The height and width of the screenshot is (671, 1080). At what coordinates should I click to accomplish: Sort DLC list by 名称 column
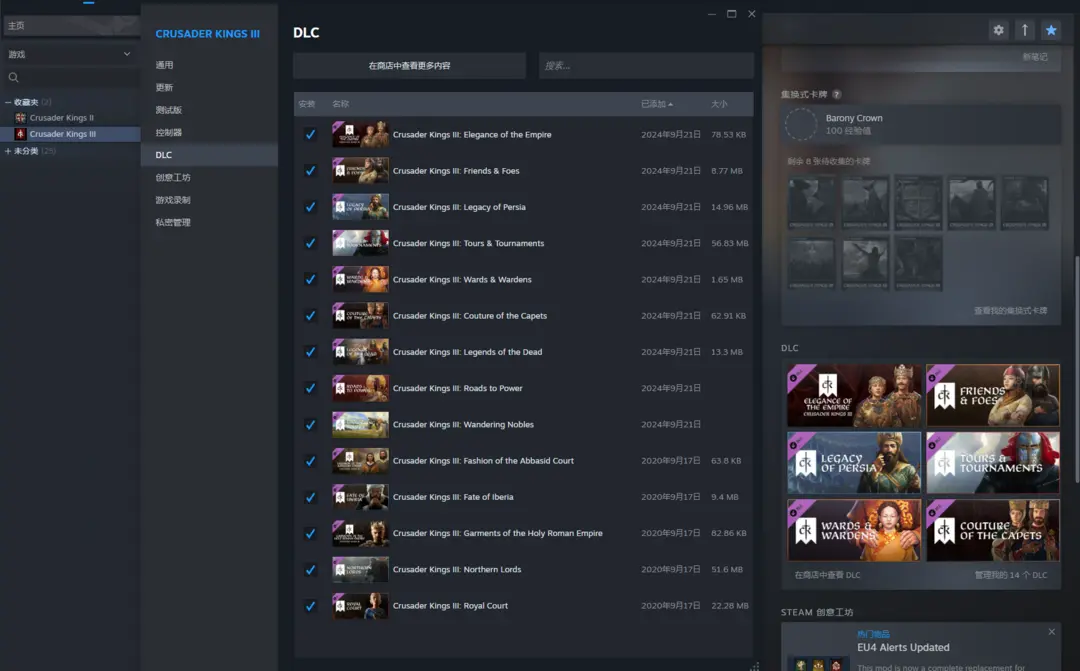[x=340, y=104]
